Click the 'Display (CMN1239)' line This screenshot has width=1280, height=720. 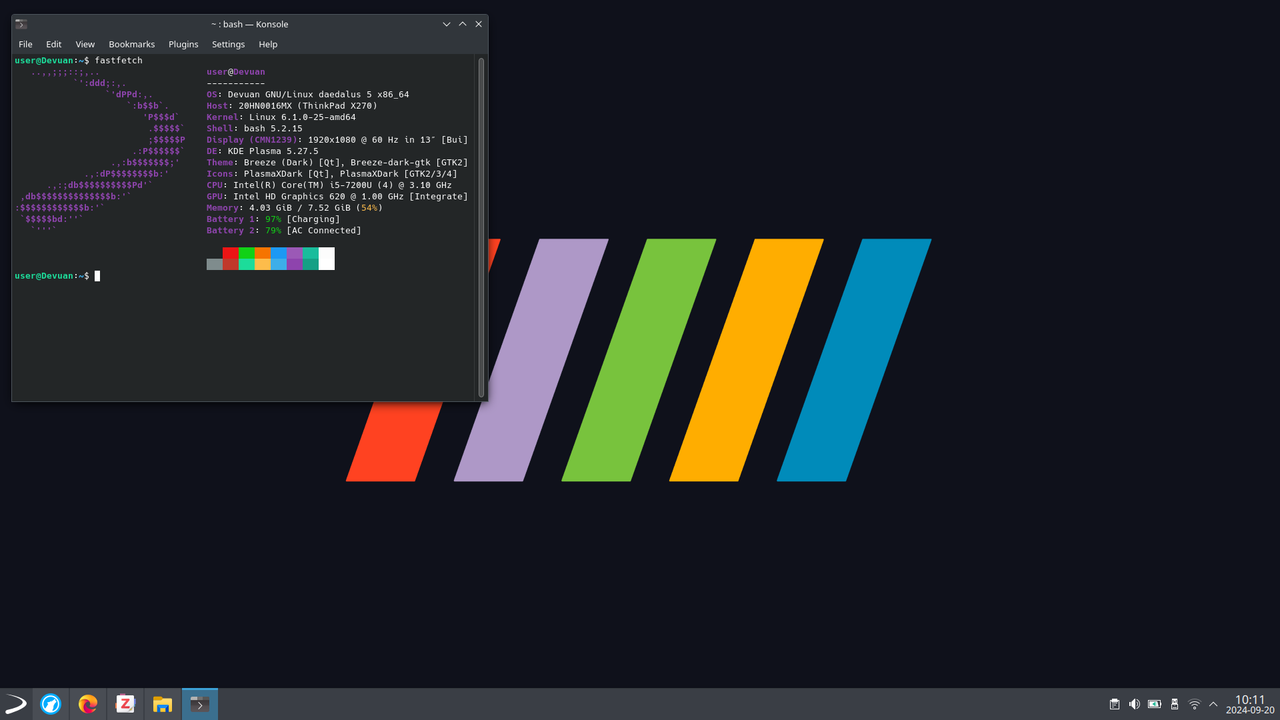(x=338, y=140)
